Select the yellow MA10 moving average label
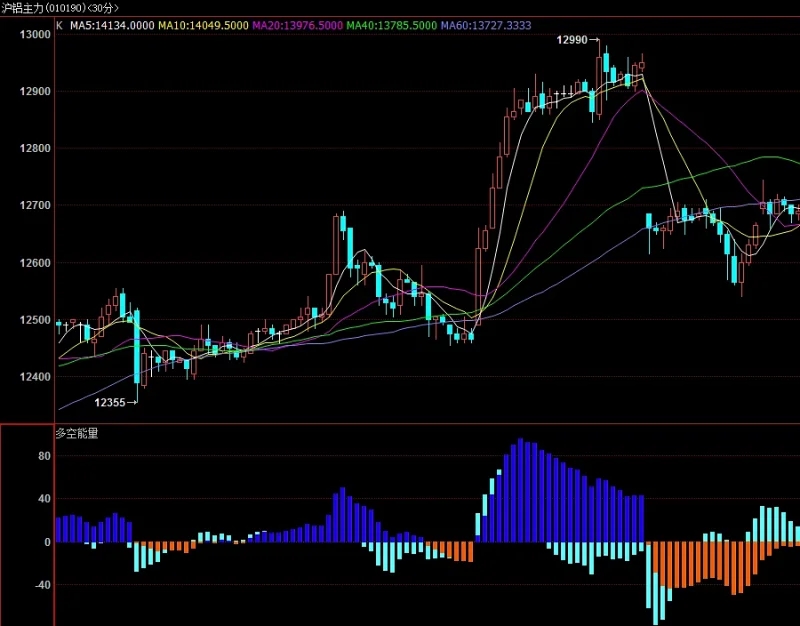 tap(204, 26)
